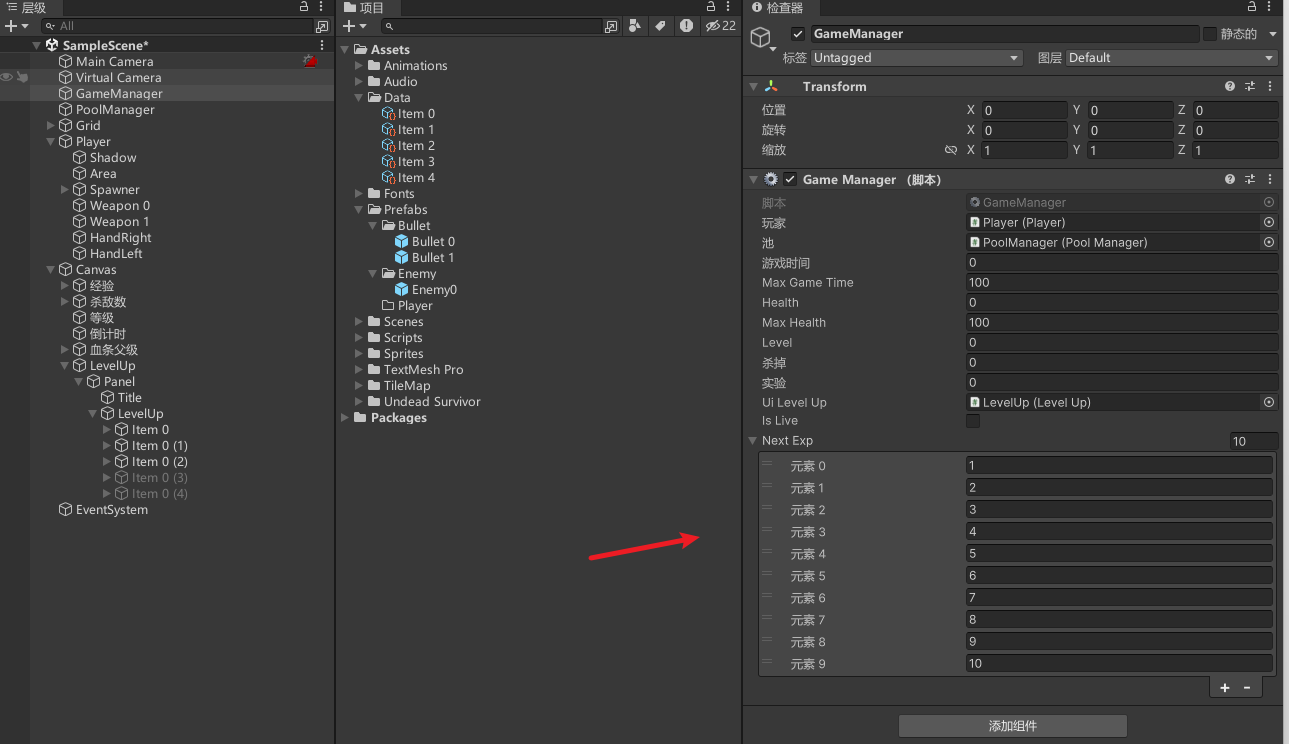Viewport: 1289px width, 744px height.
Task: Collapse the Canvas object in Hierarchy
Action: tap(51, 270)
